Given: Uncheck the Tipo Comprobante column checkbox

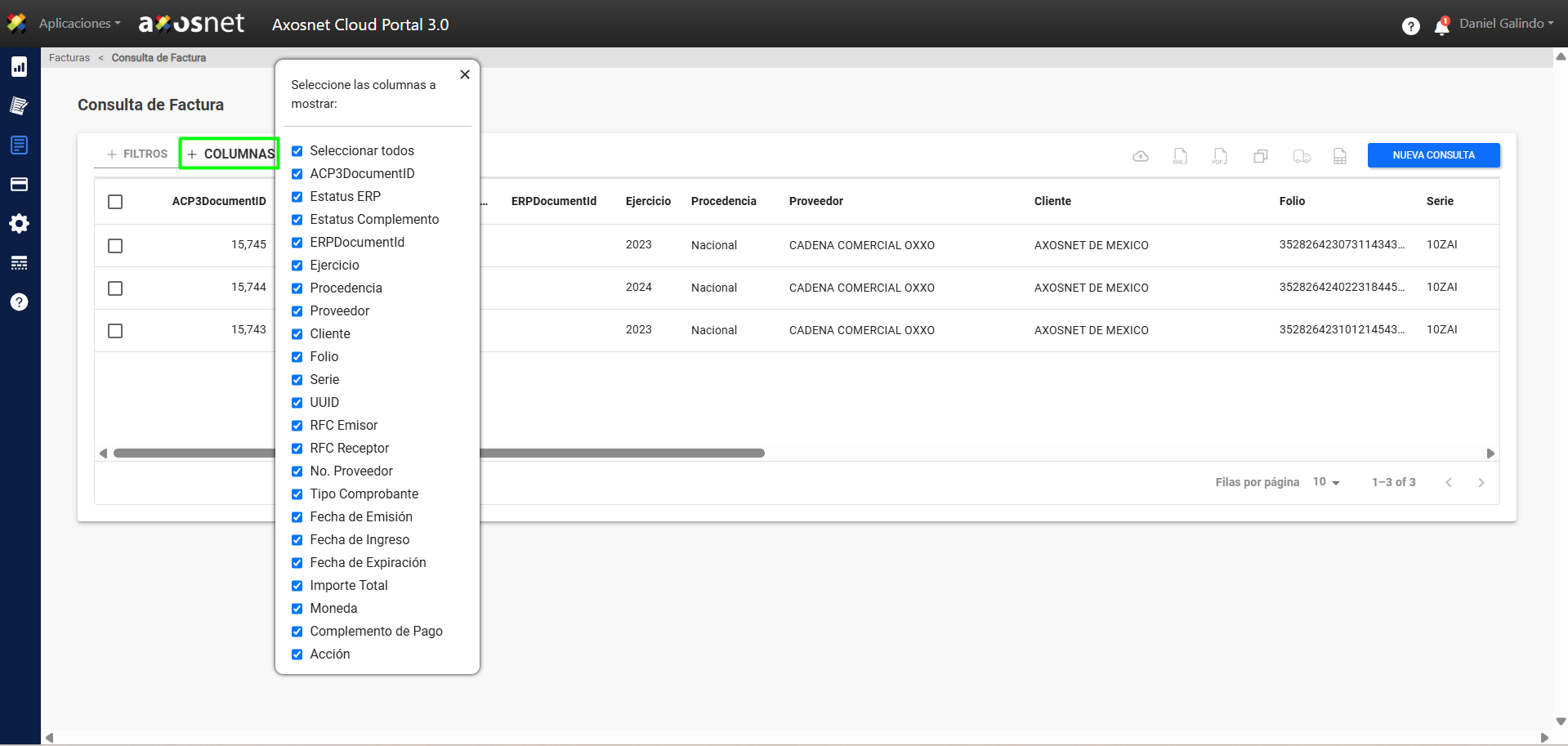Looking at the screenshot, I should tap(297, 494).
